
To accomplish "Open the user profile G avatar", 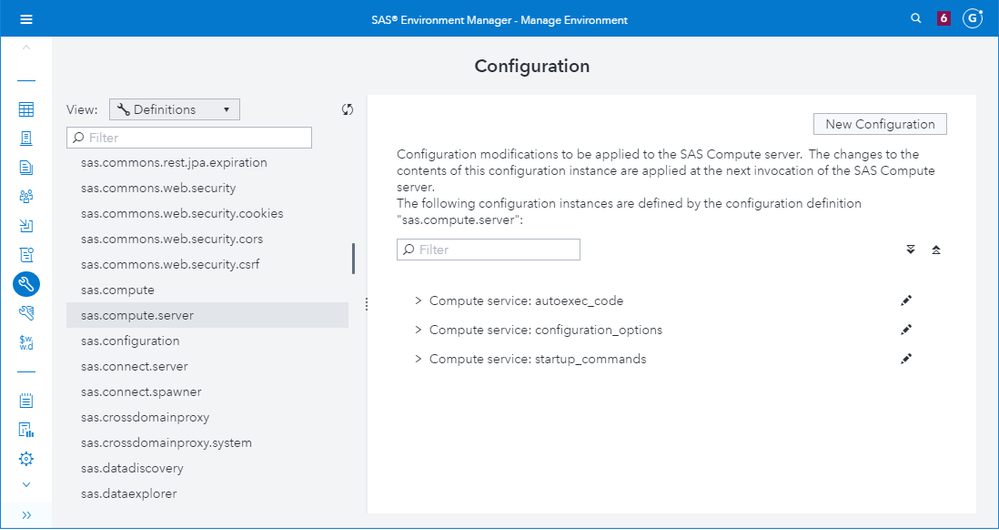I will click(972, 19).
